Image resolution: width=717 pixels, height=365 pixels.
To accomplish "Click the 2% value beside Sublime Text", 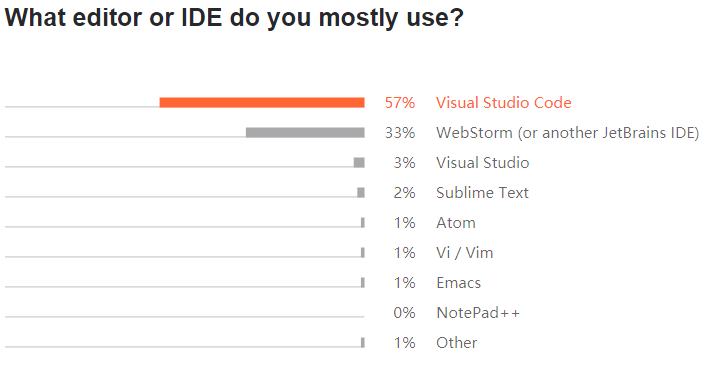I will [x=404, y=193].
